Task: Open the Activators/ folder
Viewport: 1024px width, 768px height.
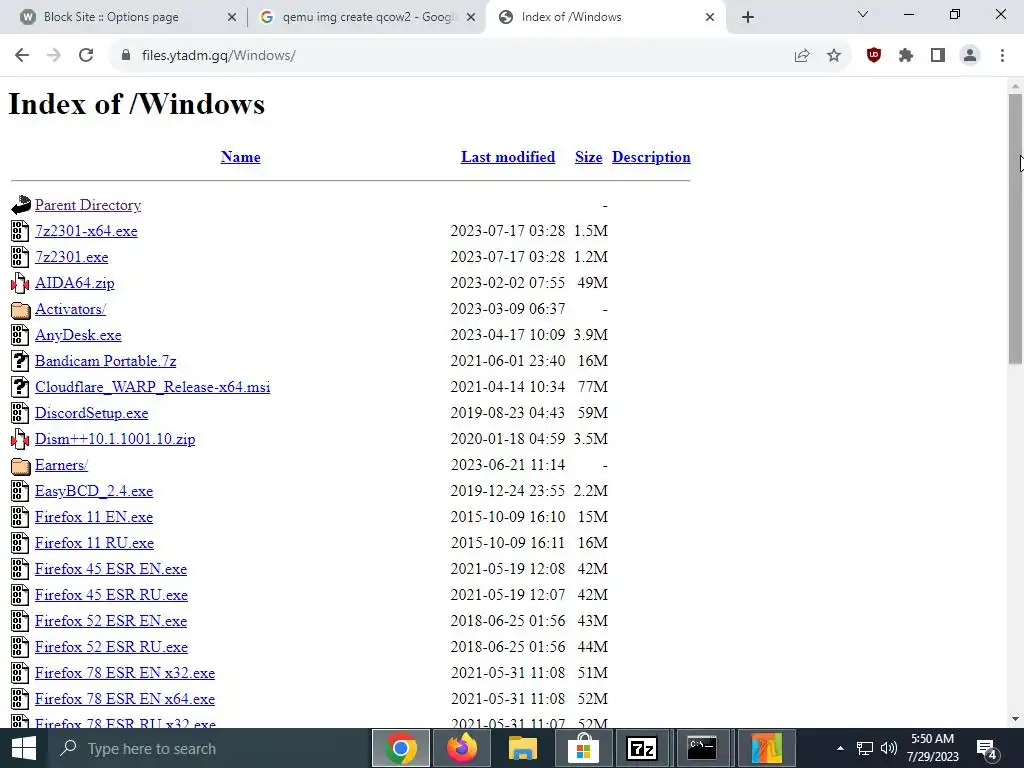Action: tap(70, 309)
